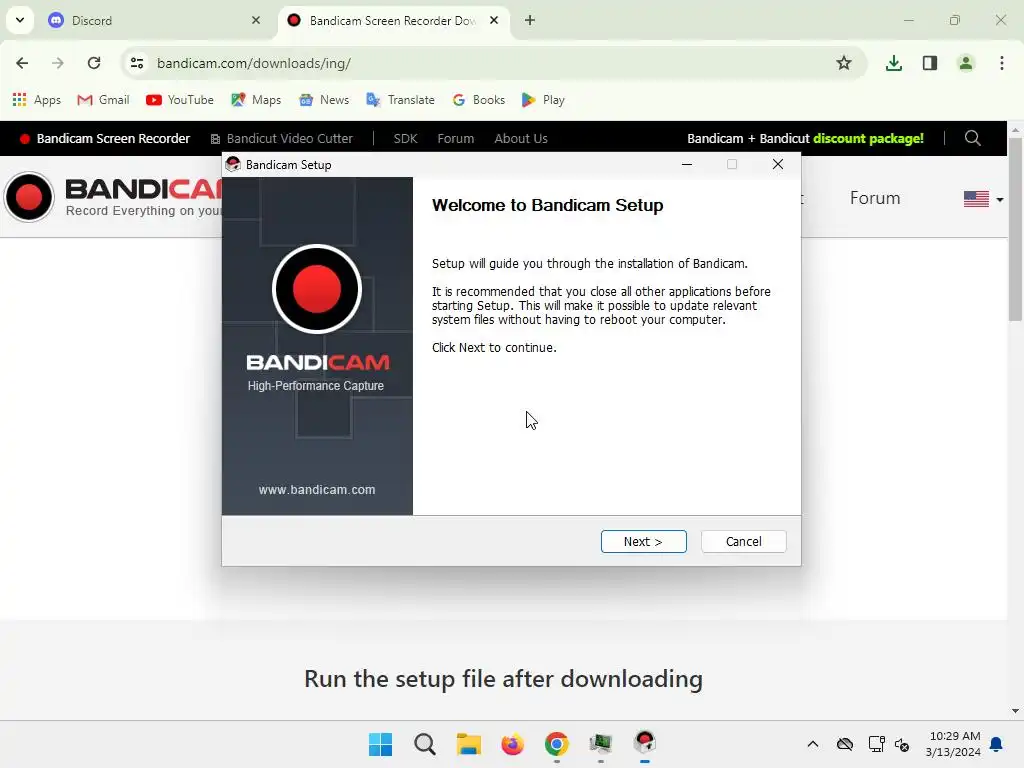Open File Explorer from taskbar
The width and height of the screenshot is (1024, 768).
pyautogui.click(x=468, y=744)
